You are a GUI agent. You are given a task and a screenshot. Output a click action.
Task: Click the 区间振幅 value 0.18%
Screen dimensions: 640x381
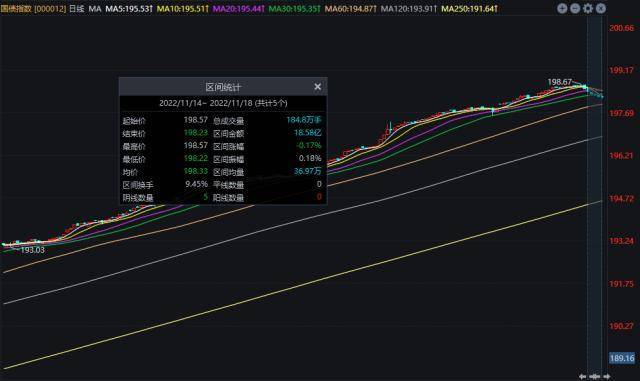pos(310,158)
